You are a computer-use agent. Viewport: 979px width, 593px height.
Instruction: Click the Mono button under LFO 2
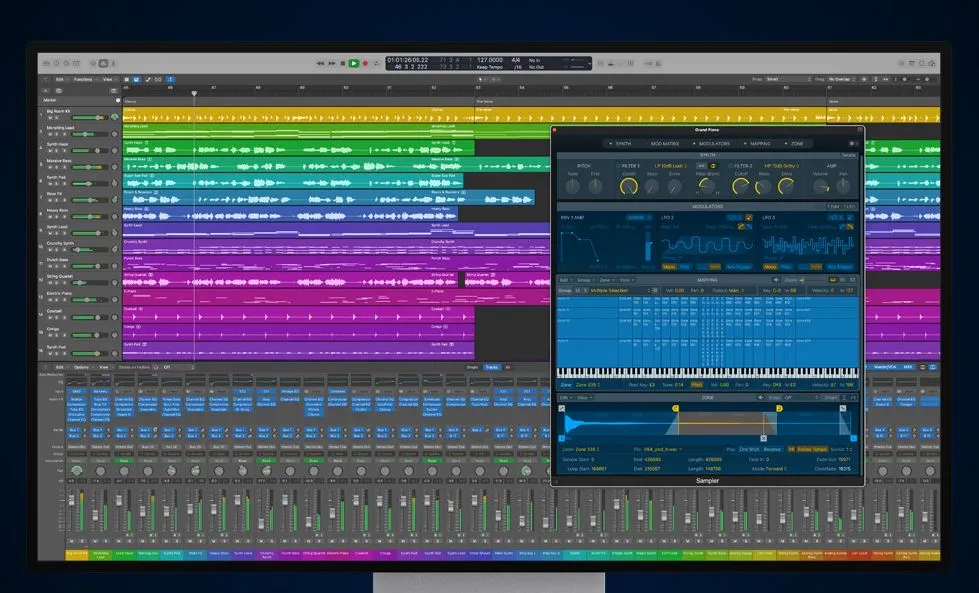pos(669,267)
